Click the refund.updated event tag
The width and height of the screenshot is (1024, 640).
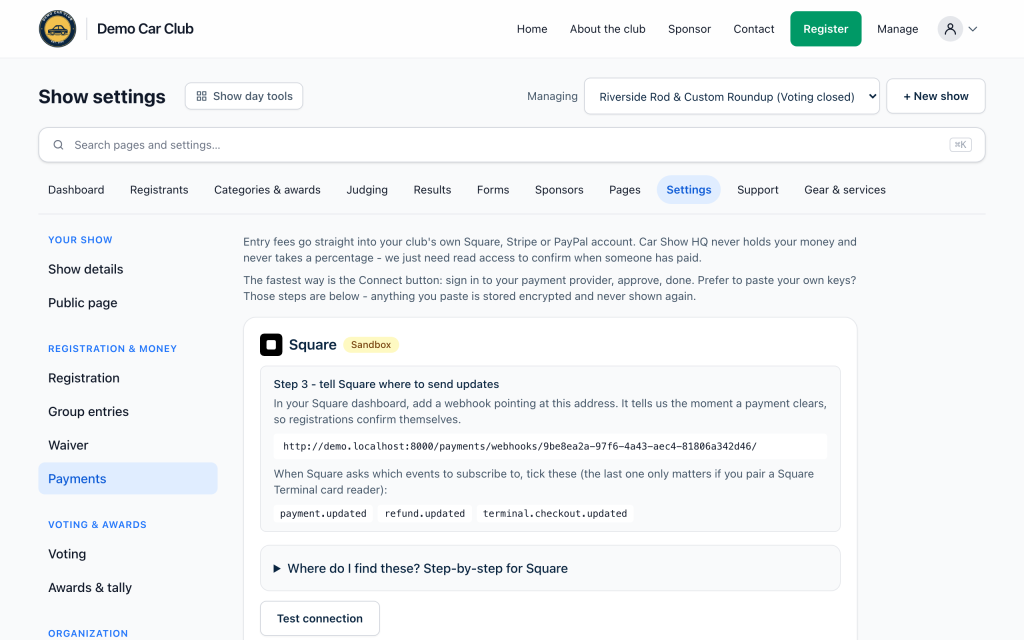[x=424, y=513]
